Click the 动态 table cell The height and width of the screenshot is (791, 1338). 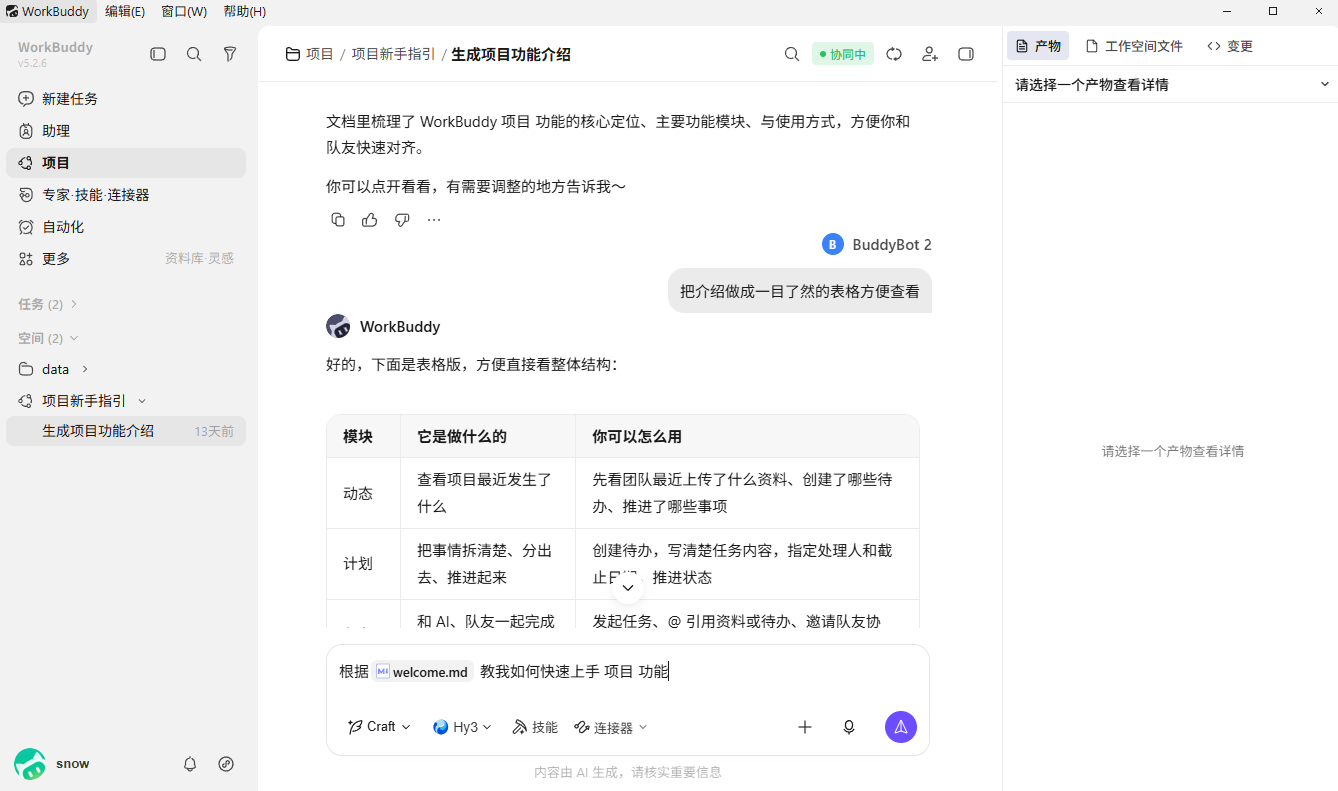click(364, 493)
